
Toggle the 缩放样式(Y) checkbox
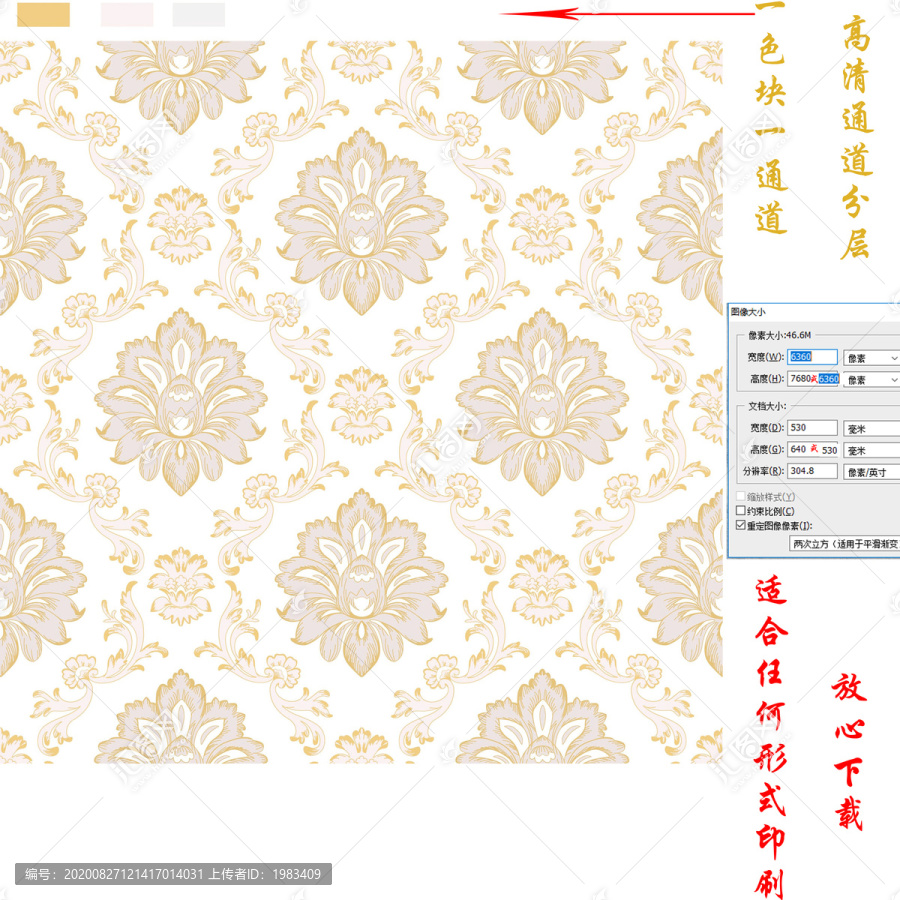click(741, 496)
